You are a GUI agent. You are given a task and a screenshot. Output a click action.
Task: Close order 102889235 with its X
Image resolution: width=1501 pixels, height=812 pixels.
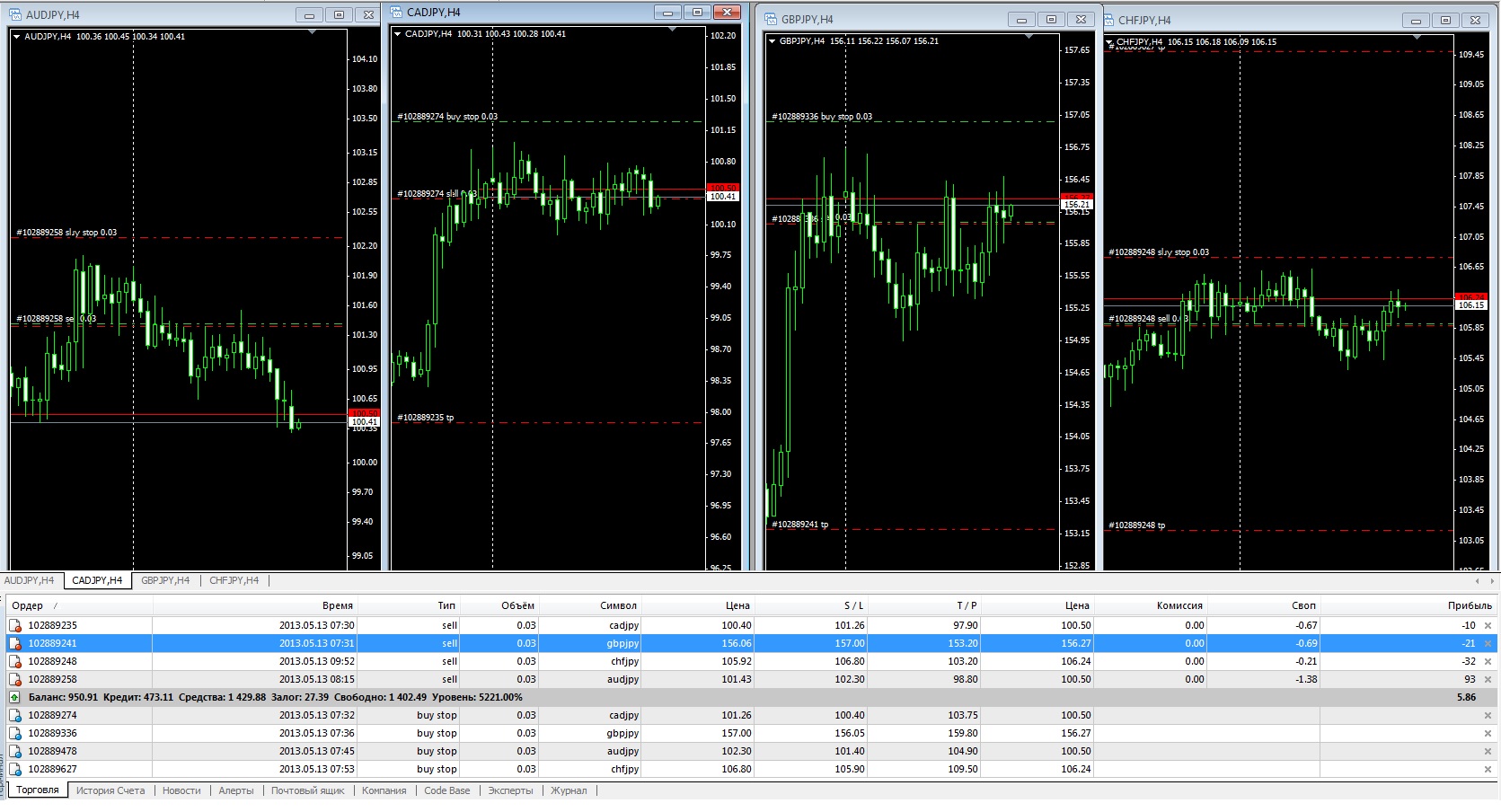pyautogui.click(x=1488, y=625)
